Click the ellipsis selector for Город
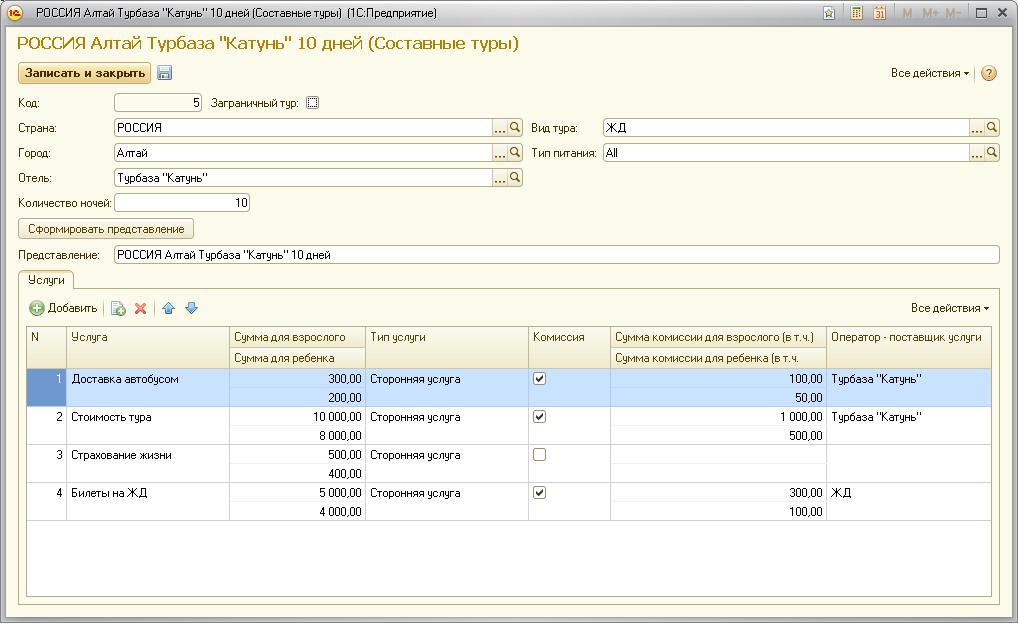The width and height of the screenshot is (1018, 624). click(x=500, y=153)
